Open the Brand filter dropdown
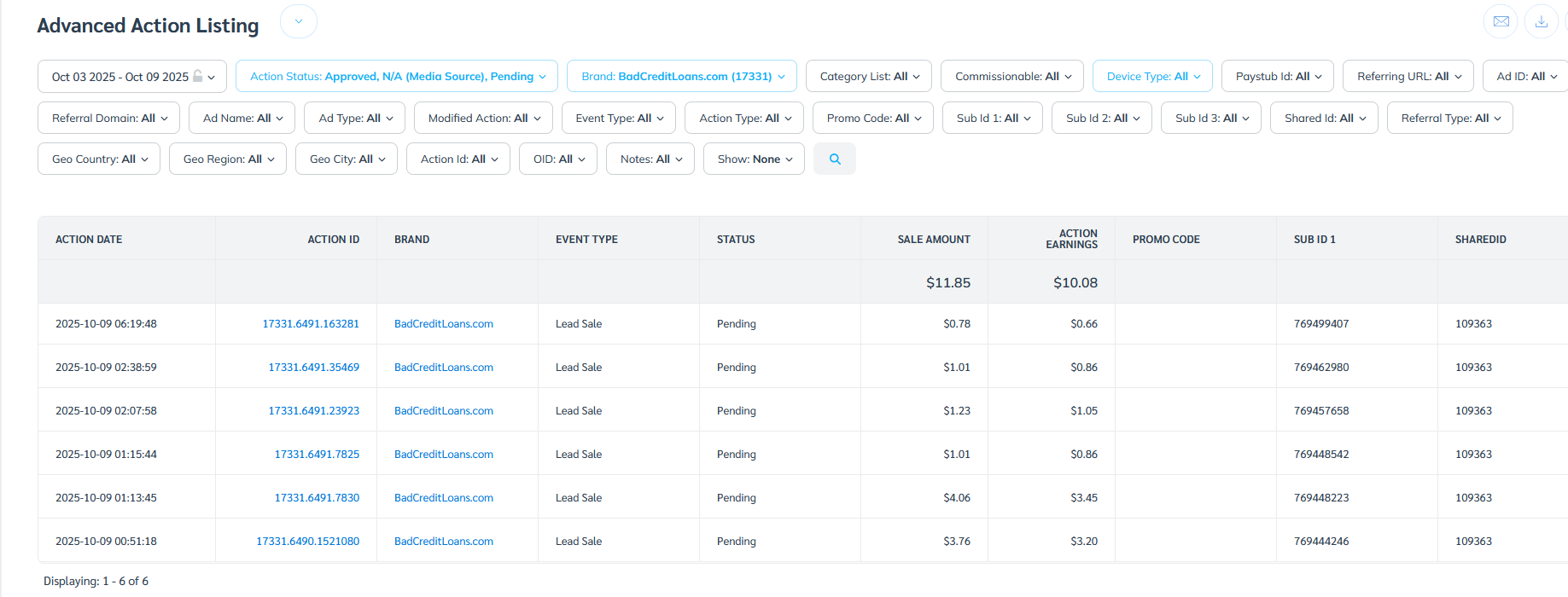Viewport: 1568px width, 597px height. pos(682,77)
